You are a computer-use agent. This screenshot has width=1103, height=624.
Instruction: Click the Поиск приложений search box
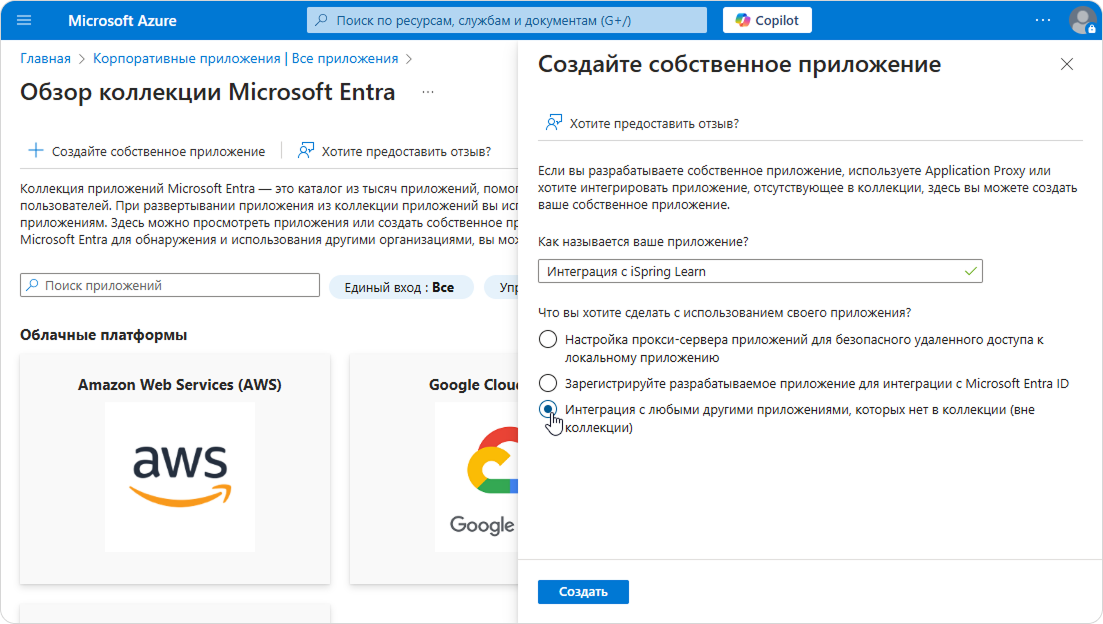[170, 286]
